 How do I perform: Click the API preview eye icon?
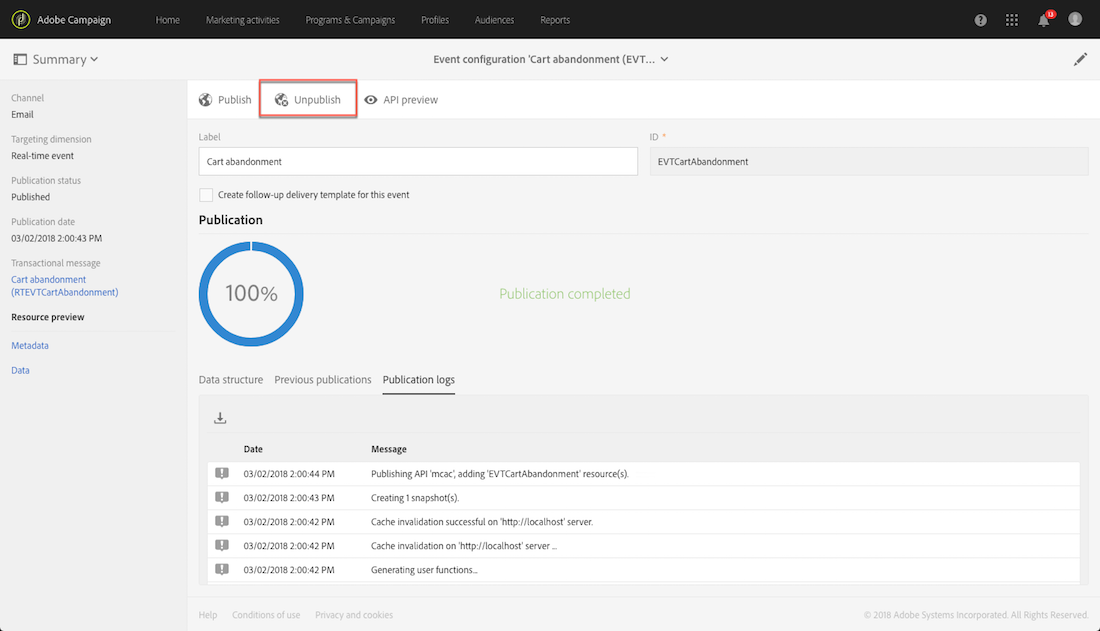(x=371, y=100)
